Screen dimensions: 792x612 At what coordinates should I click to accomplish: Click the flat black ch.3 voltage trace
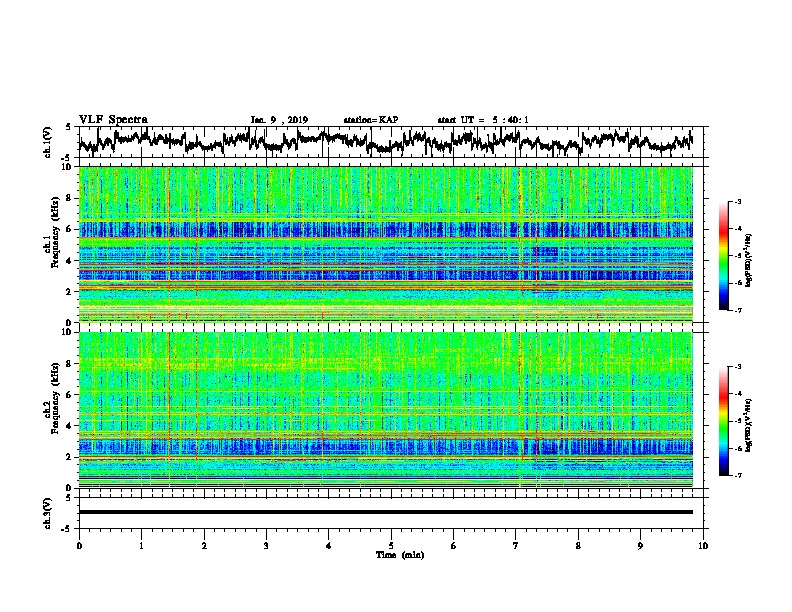click(x=386, y=512)
